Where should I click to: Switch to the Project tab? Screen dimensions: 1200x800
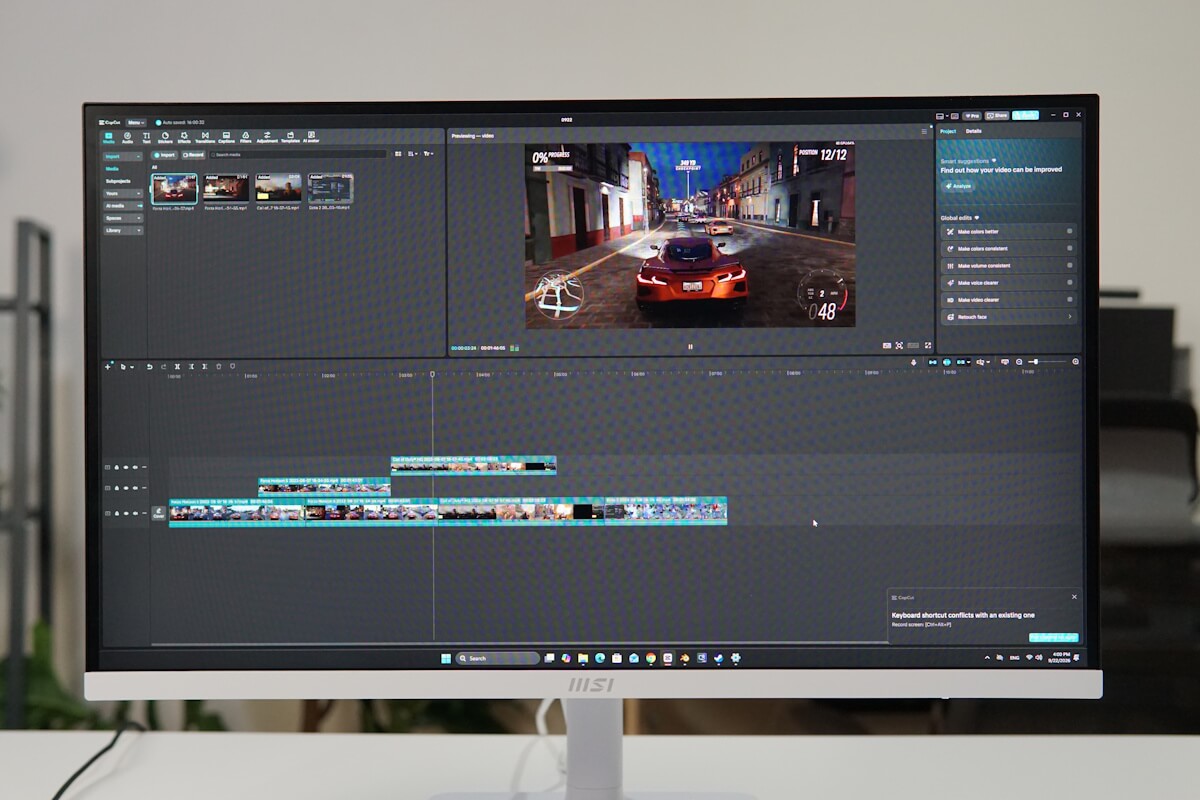point(948,131)
